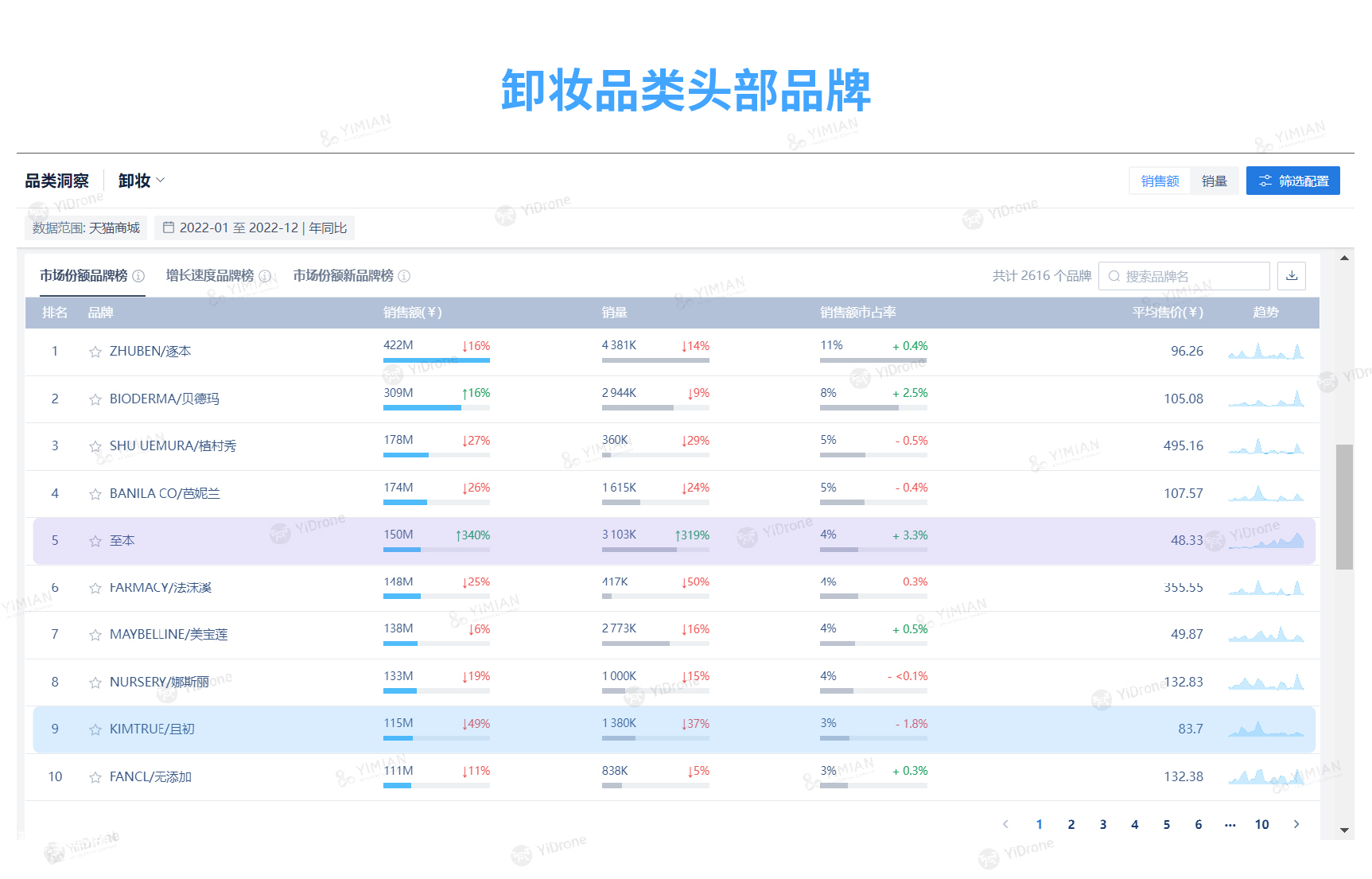Open info icon beside 市场份额品牌榜
The width and height of the screenshot is (1372, 879).
138,276
